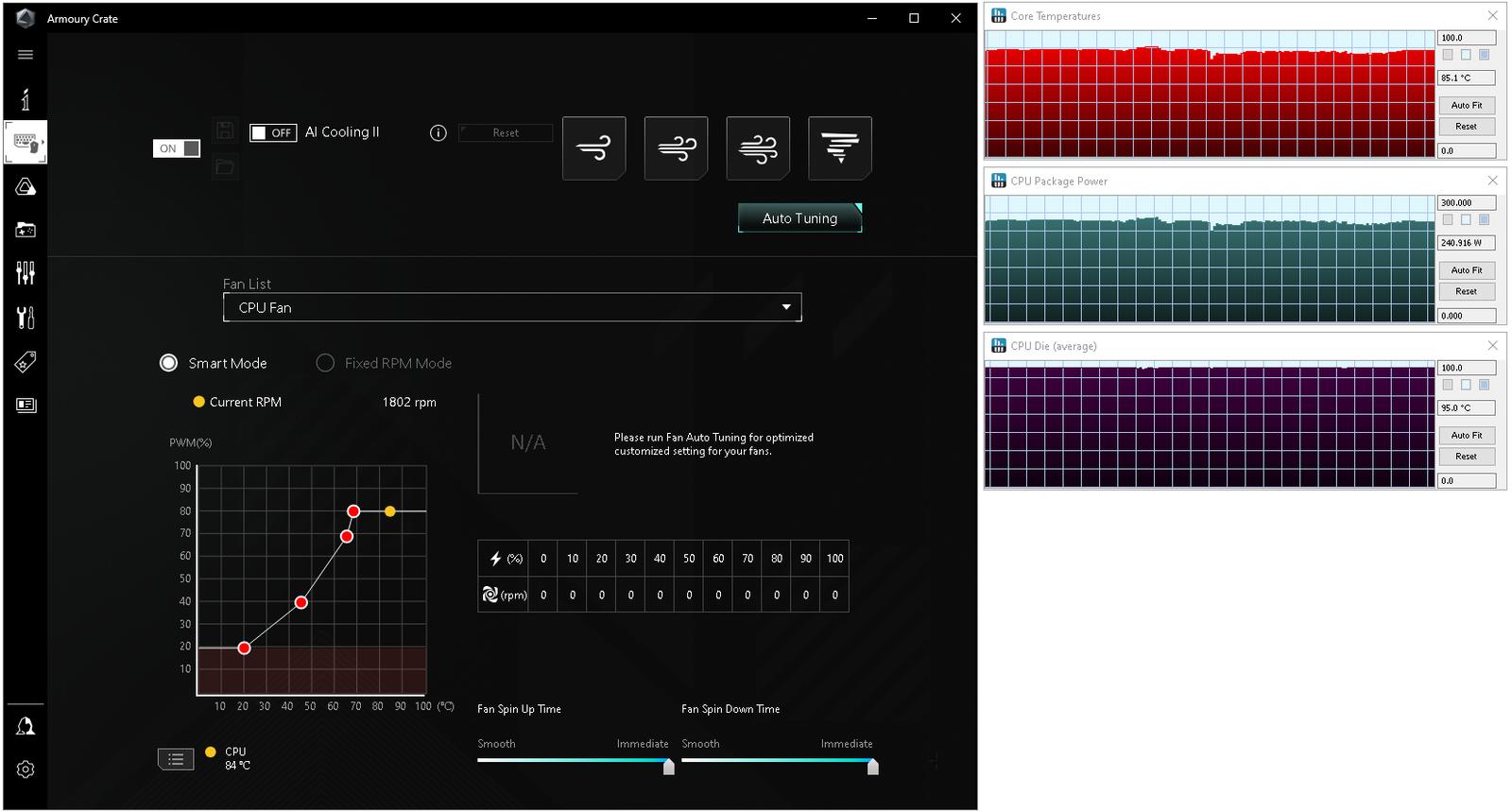Click the Auto Tuning button
This screenshot has height=812, width=1512.
coord(799,218)
